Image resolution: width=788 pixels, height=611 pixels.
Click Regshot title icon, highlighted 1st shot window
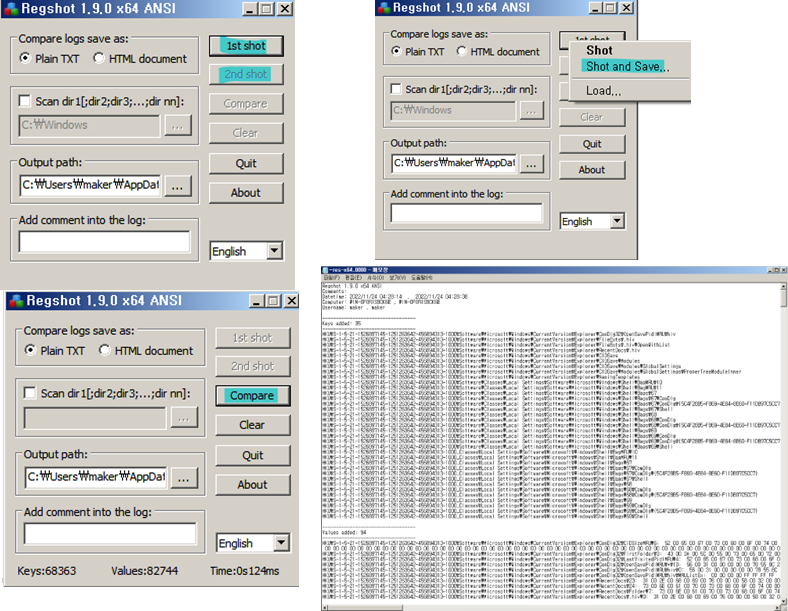[x=11, y=9]
